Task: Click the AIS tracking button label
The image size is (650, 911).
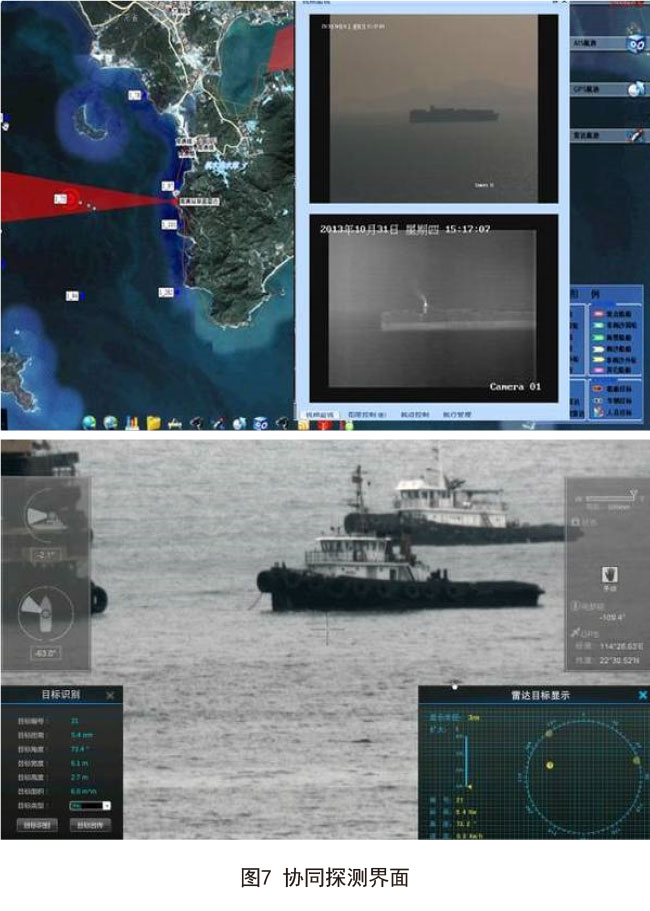Action: tap(586, 44)
